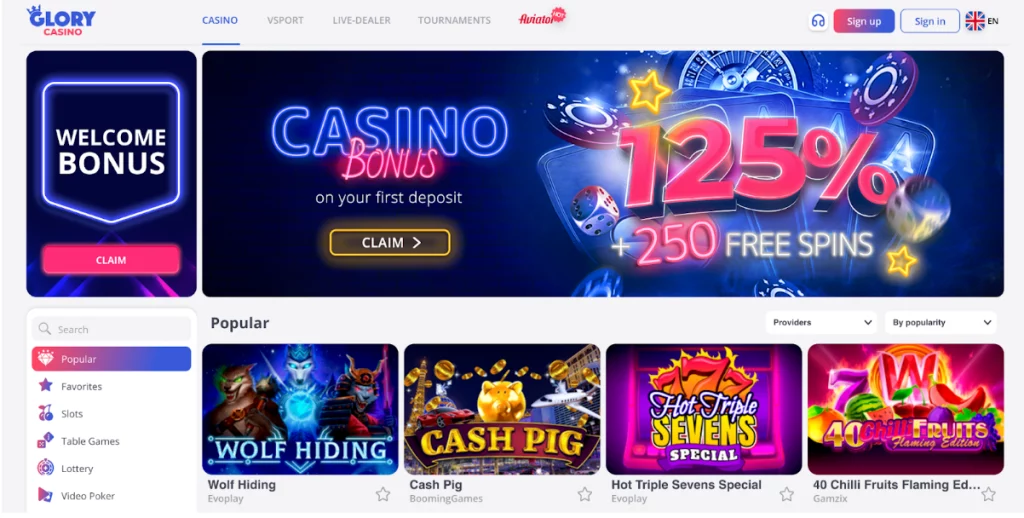Click the Sign up button
The image size is (1024, 518).
pyautogui.click(x=864, y=21)
